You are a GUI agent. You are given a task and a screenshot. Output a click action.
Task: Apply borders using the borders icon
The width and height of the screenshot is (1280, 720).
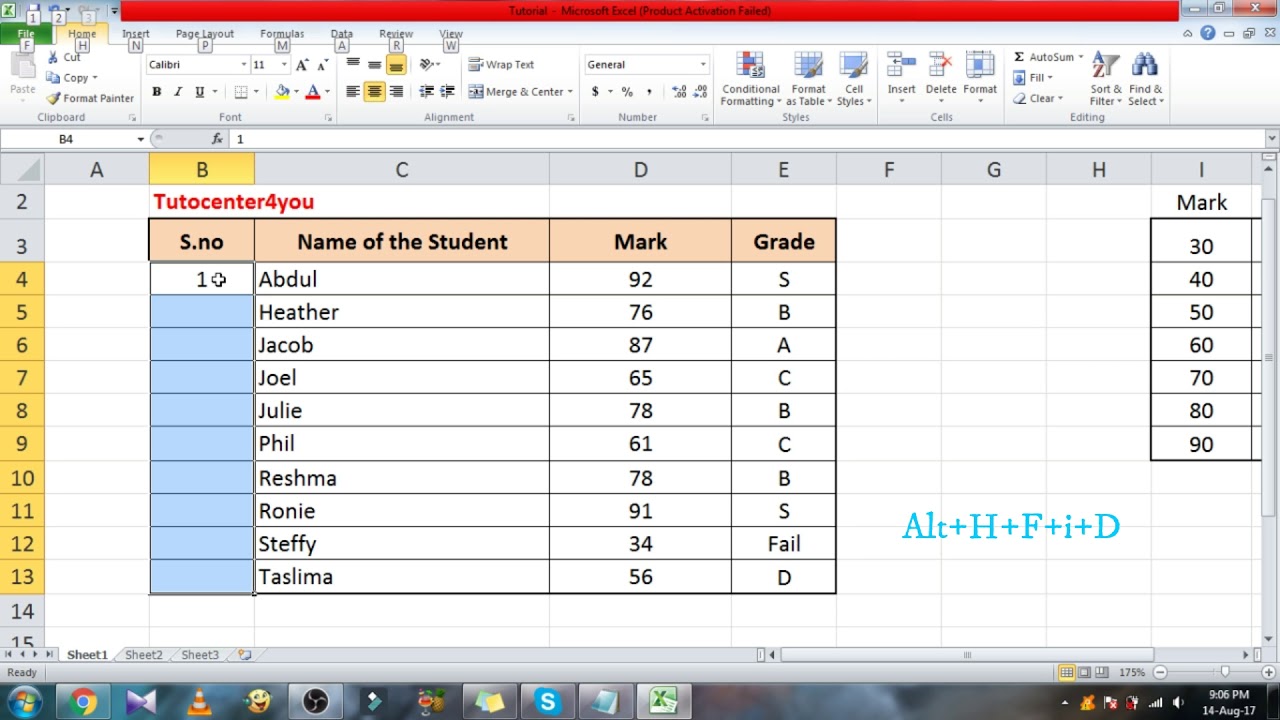click(240, 92)
